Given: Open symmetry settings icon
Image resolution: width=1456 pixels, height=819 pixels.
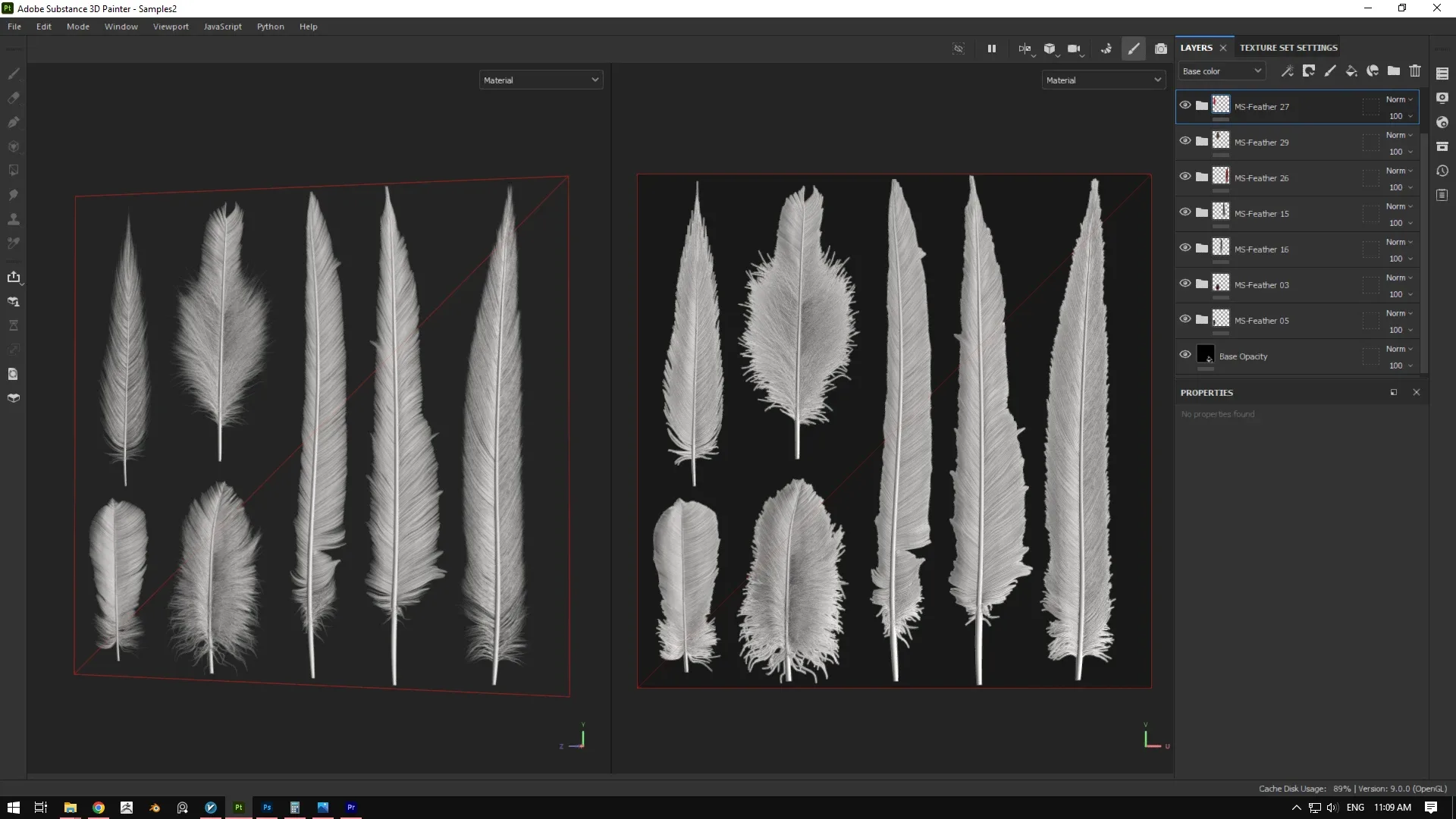Looking at the screenshot, I should coord(1025,49).
